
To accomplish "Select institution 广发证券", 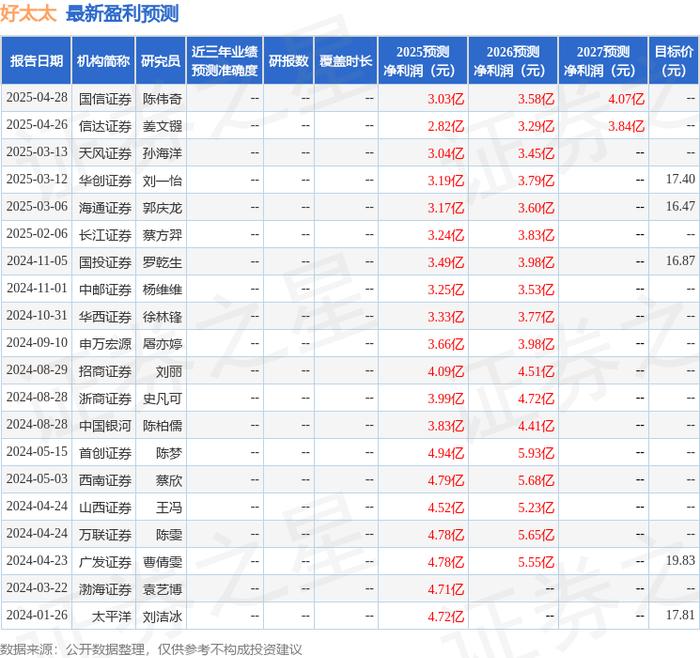I will 105,562.
